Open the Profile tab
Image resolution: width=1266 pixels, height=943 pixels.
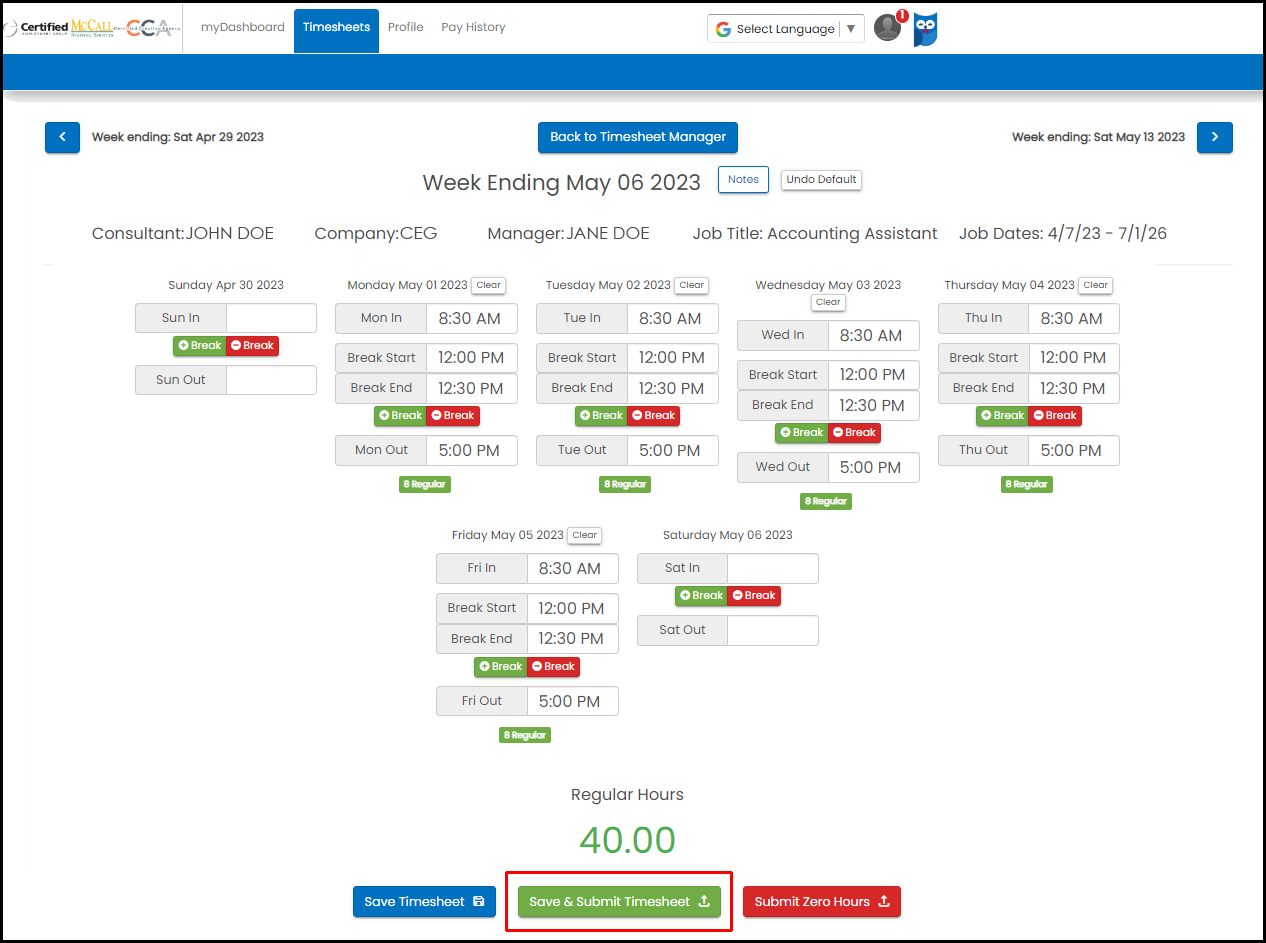(406, 28)
